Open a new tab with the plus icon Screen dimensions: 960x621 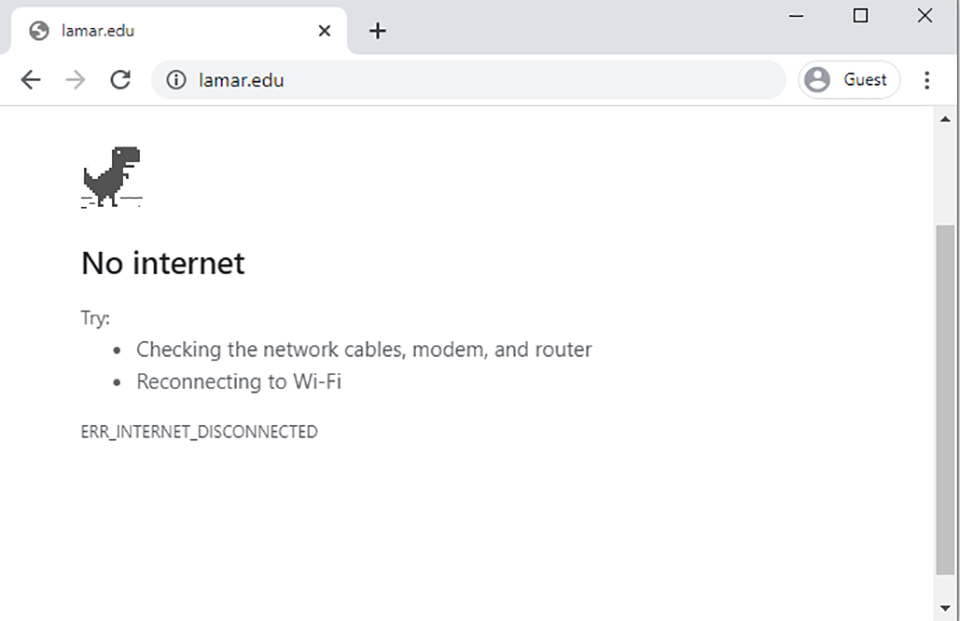click(378, 31)
